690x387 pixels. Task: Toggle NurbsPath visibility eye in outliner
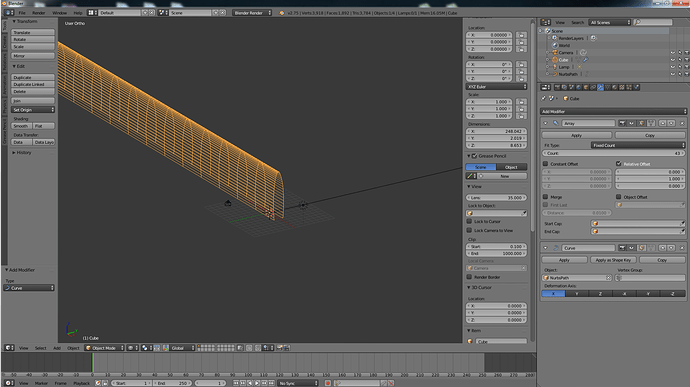672,74
